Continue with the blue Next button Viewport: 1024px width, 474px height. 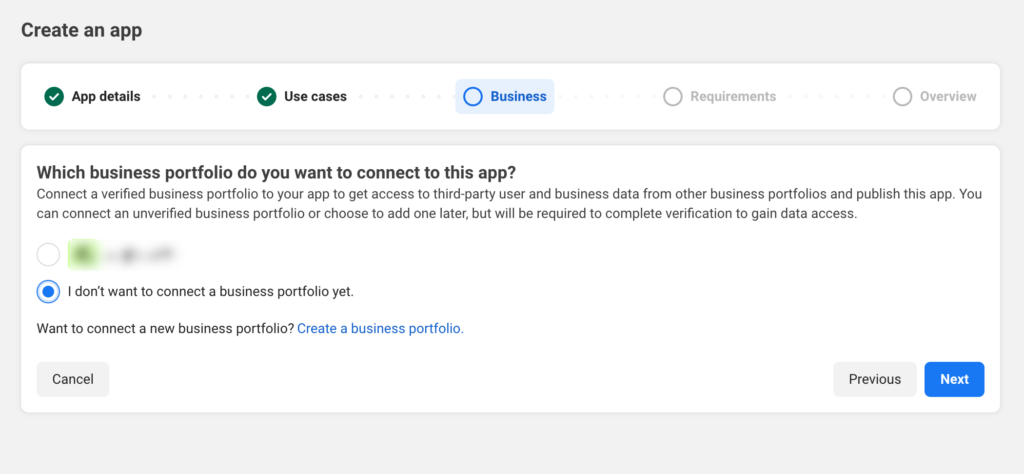954,379
